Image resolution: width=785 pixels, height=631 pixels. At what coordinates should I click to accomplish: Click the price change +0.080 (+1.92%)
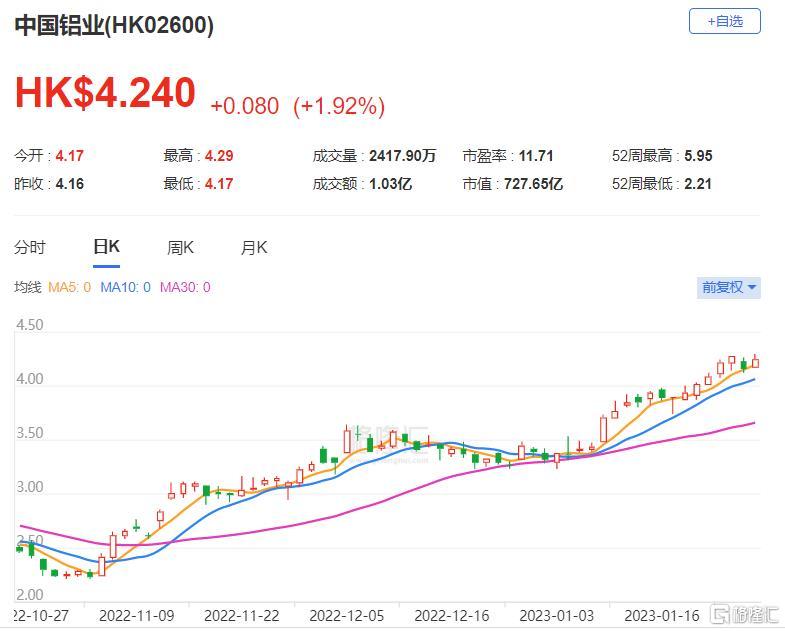tap(298, 106)
